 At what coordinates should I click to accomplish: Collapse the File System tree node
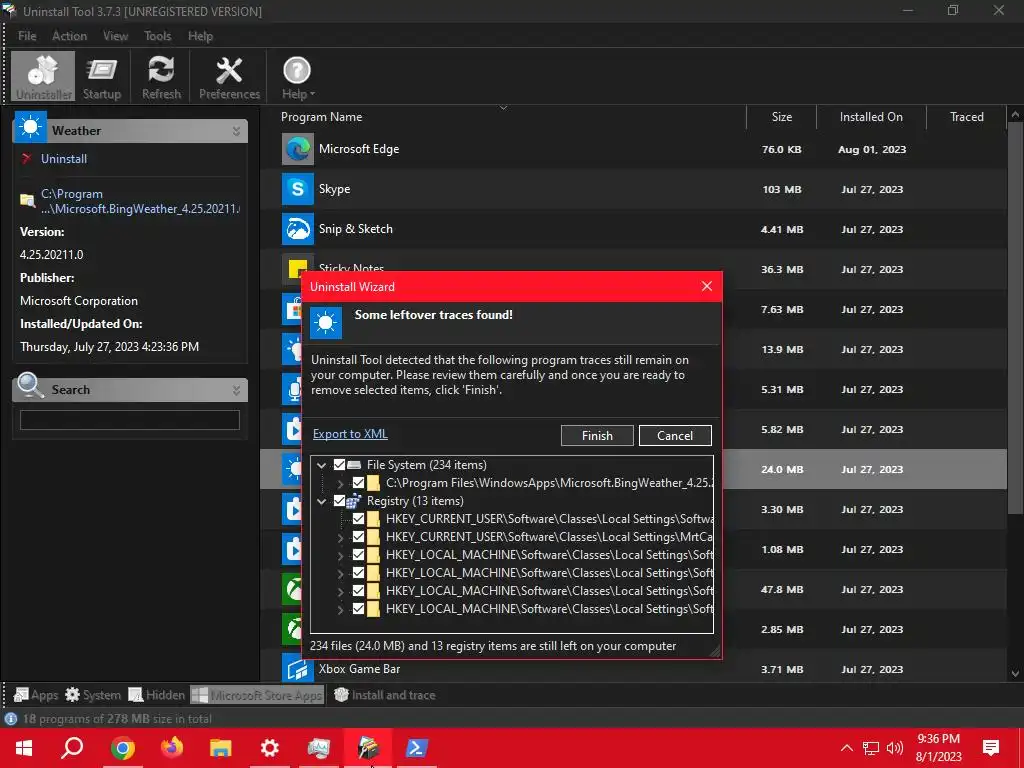click(321, 466)
